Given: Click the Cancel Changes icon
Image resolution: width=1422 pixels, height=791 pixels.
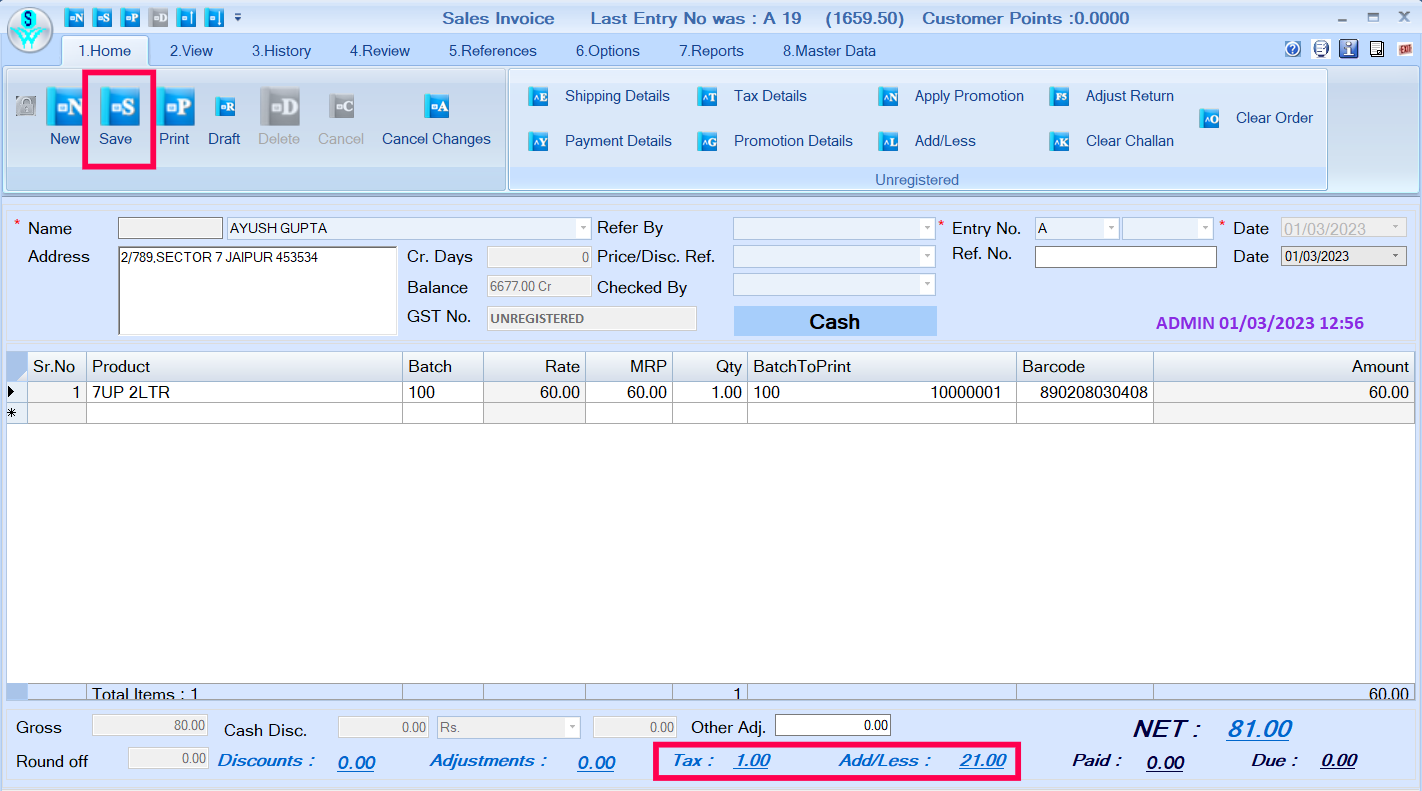Looking at the screenshot, I should coord(437,107).
